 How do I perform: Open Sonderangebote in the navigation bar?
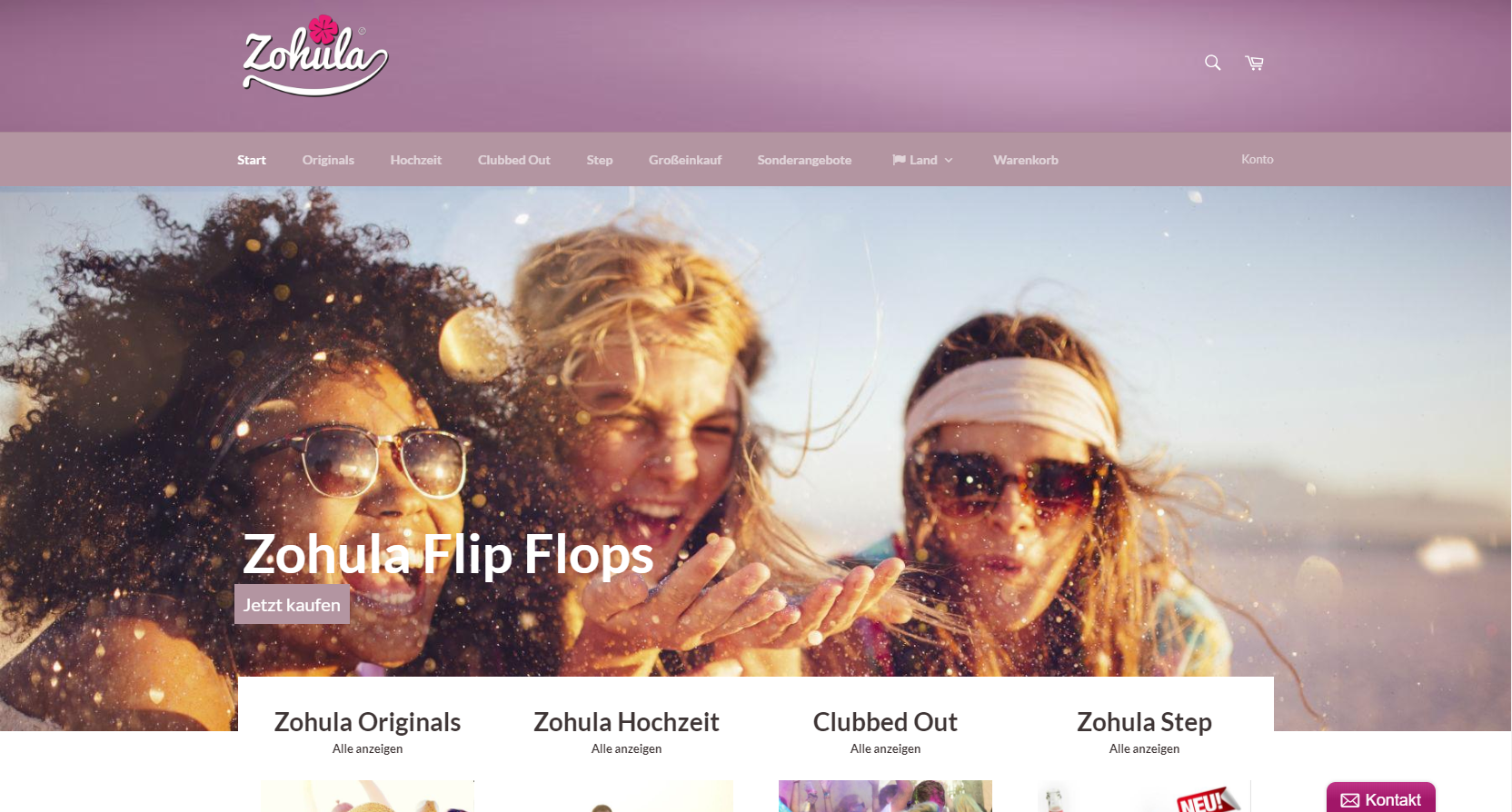804,160
